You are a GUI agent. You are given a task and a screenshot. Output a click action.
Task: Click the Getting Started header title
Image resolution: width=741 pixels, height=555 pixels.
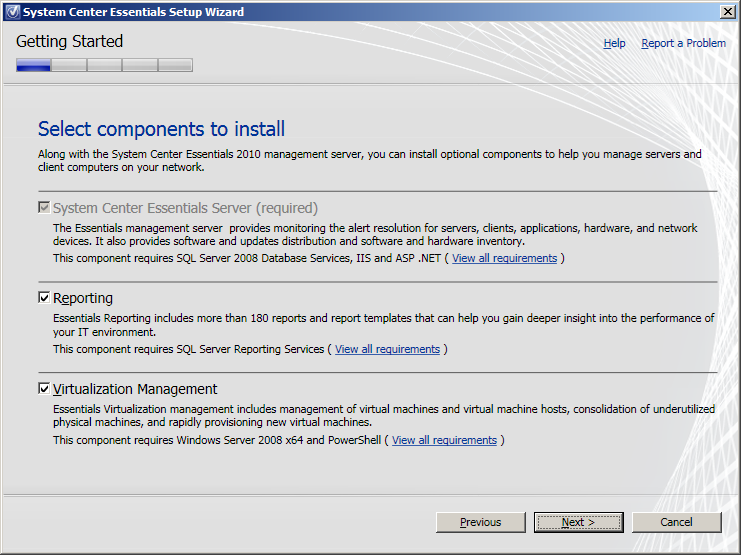(69, 42)
